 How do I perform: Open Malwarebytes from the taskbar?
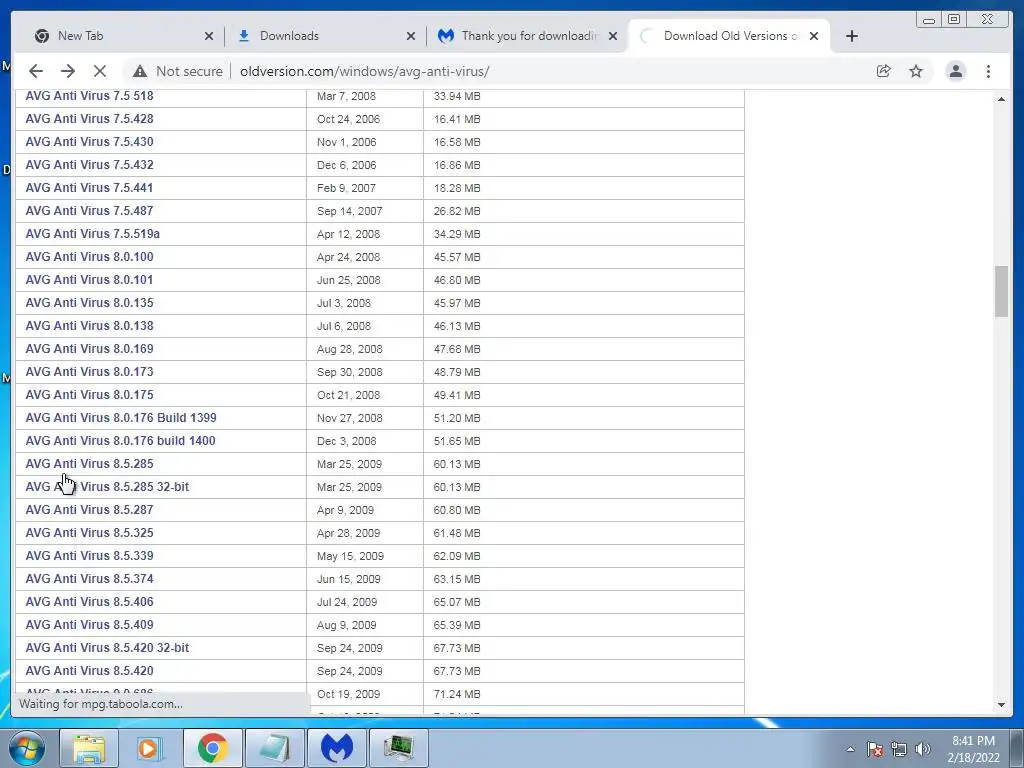point(336,748)
